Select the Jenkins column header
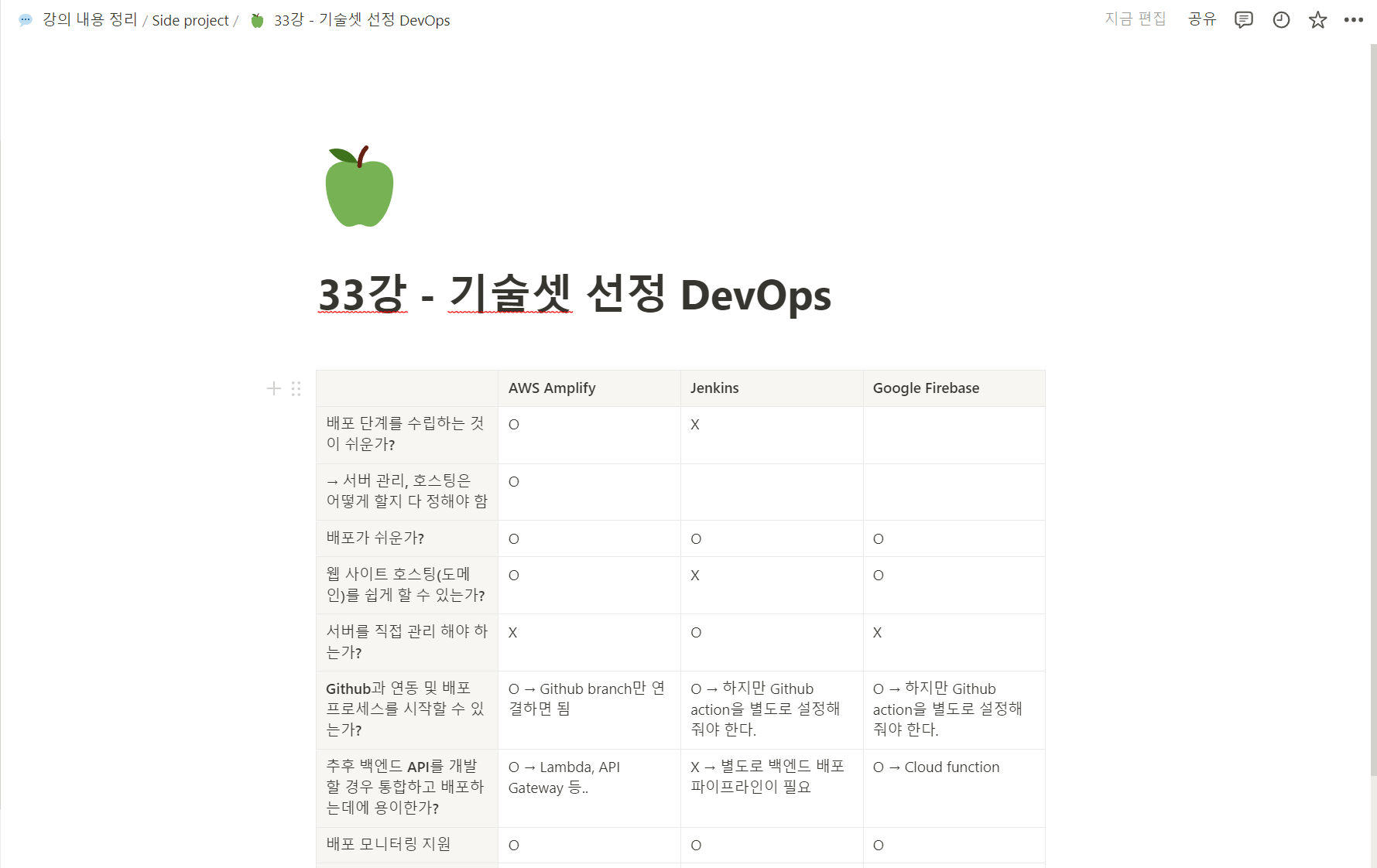This screenshot has width=1377, height=868. pos(772,388)
